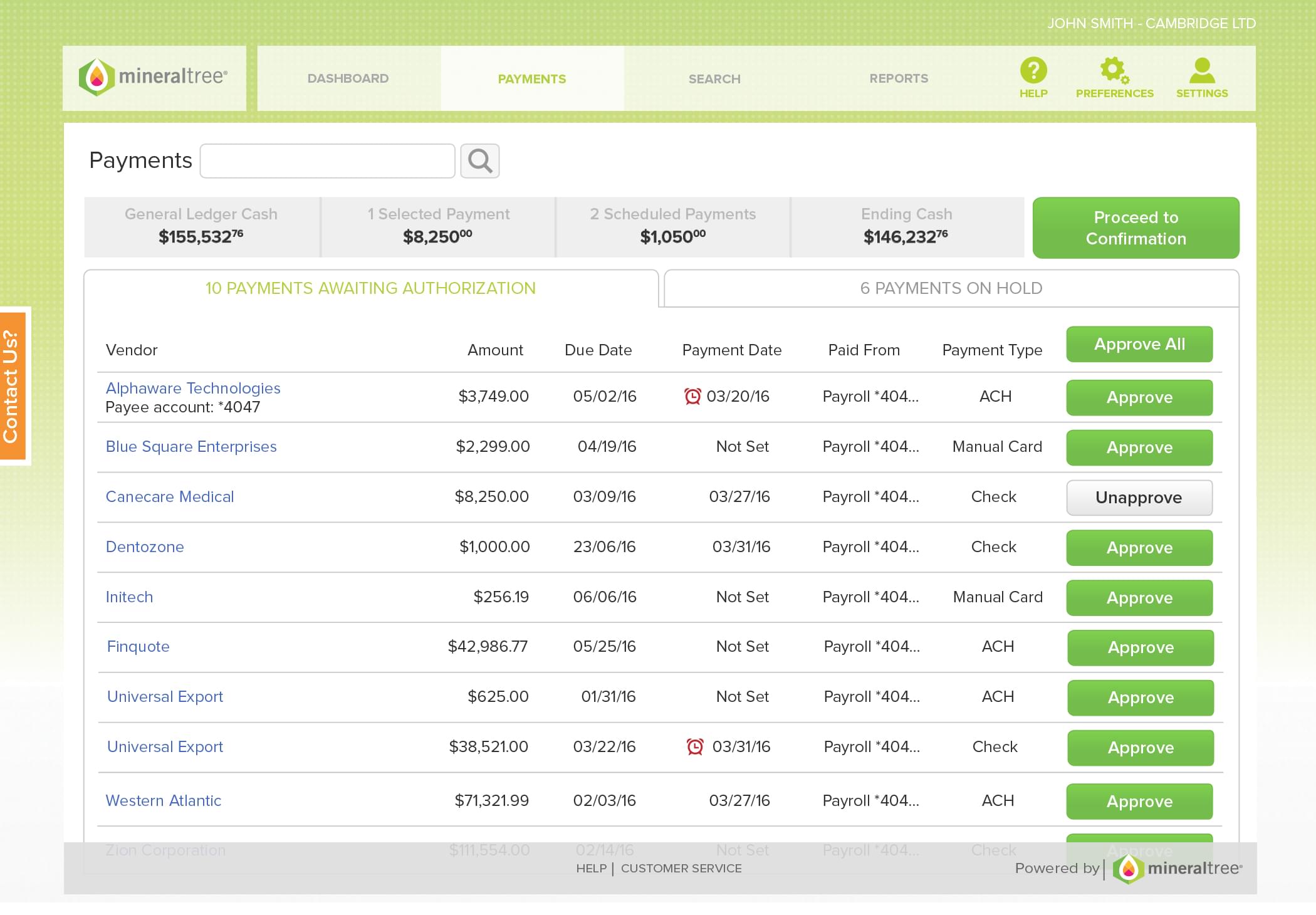Click General Ledger Cash summary tile
The image size is (1316, 915).
pos(201,227)
